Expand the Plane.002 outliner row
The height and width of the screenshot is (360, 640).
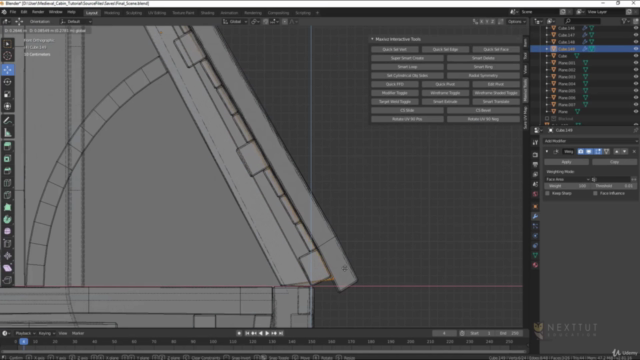547,70
